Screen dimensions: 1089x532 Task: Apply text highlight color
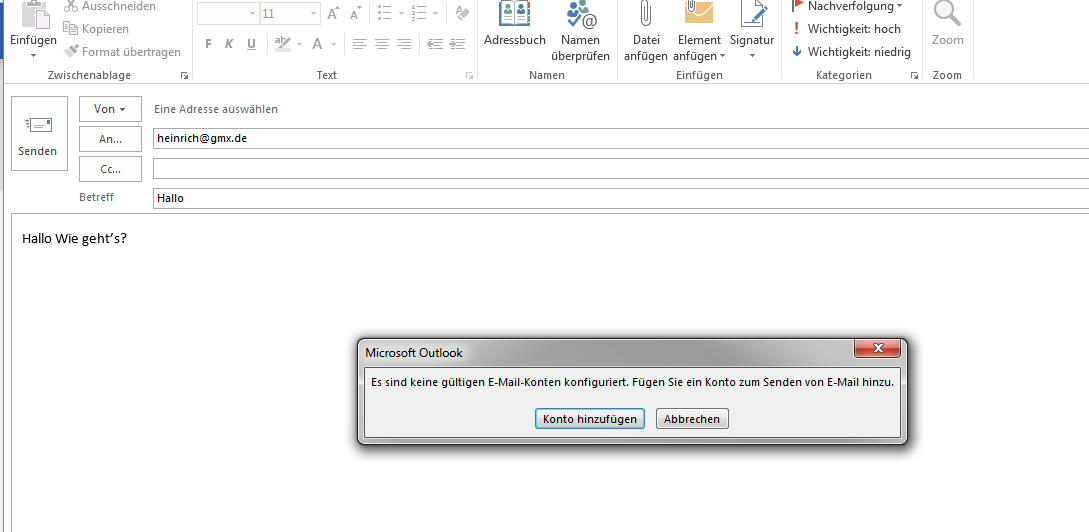[x=282, y=44]
